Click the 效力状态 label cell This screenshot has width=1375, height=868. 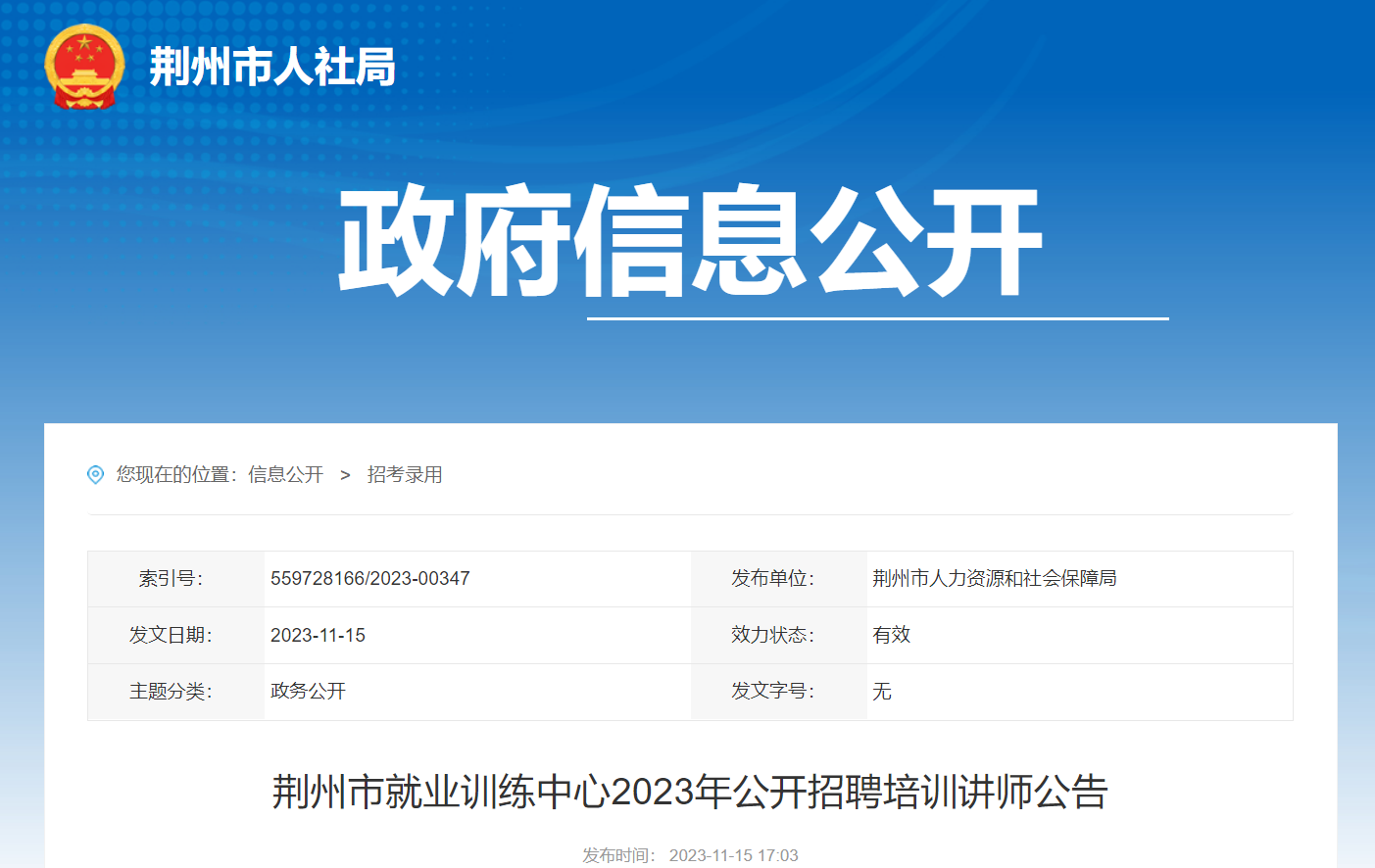point(772,636)
